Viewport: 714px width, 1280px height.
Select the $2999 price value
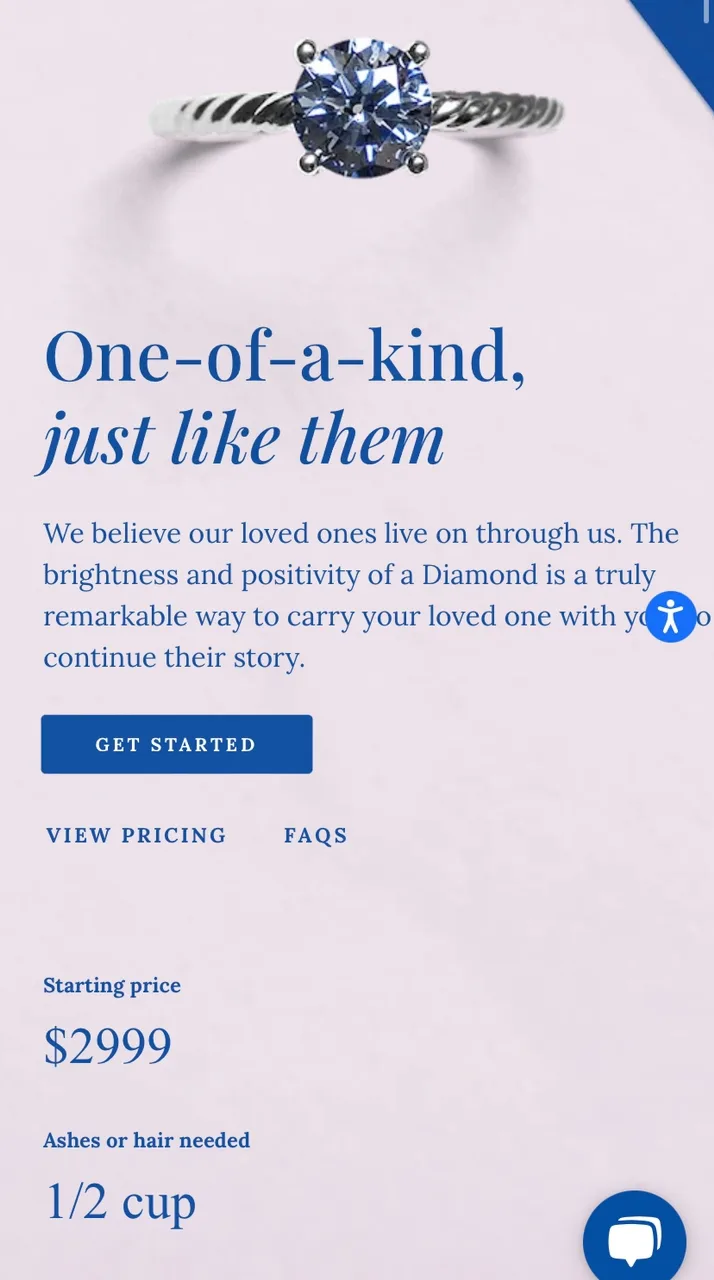pos(108,1045)
